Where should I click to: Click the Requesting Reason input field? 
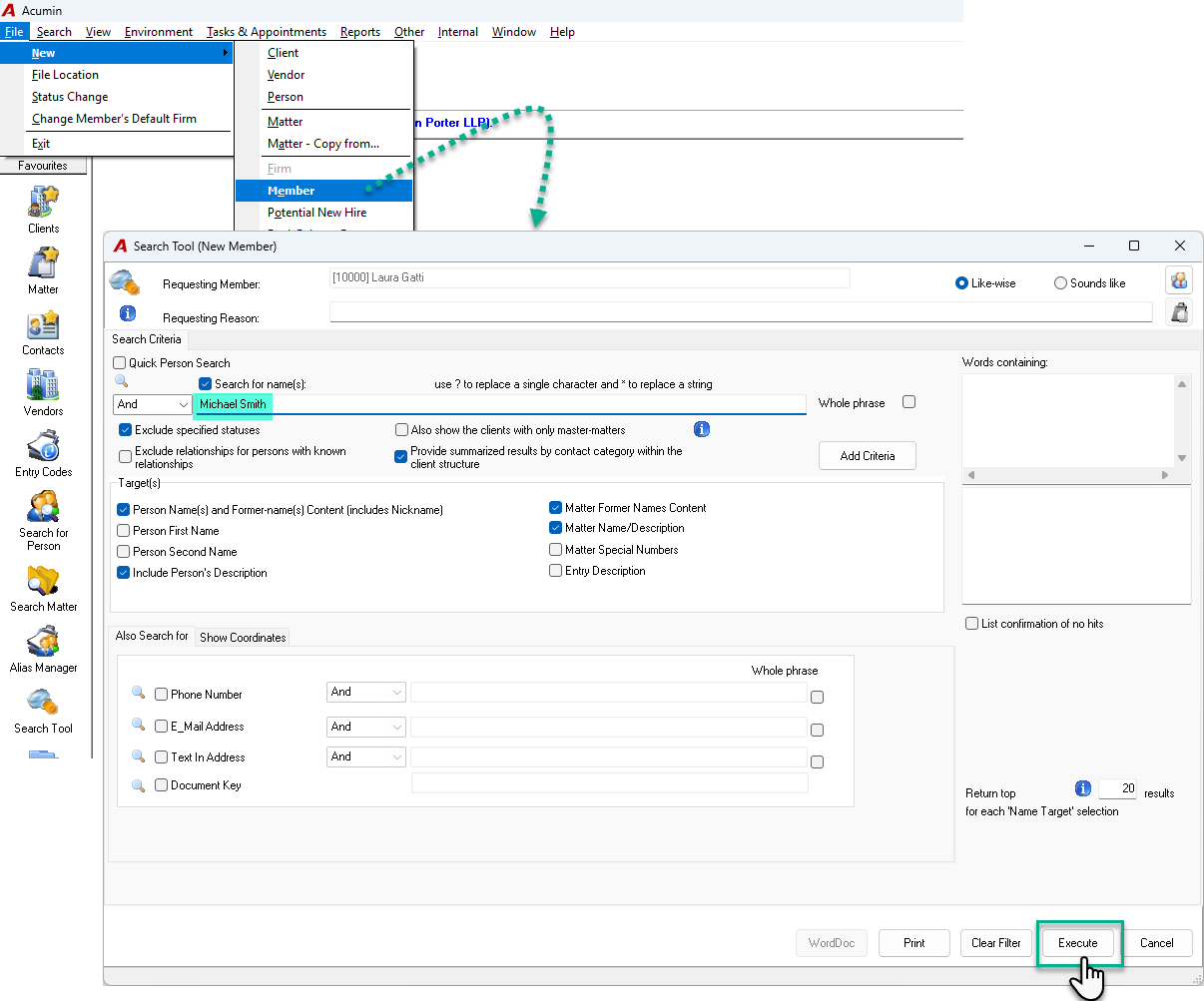coord(741,312)
